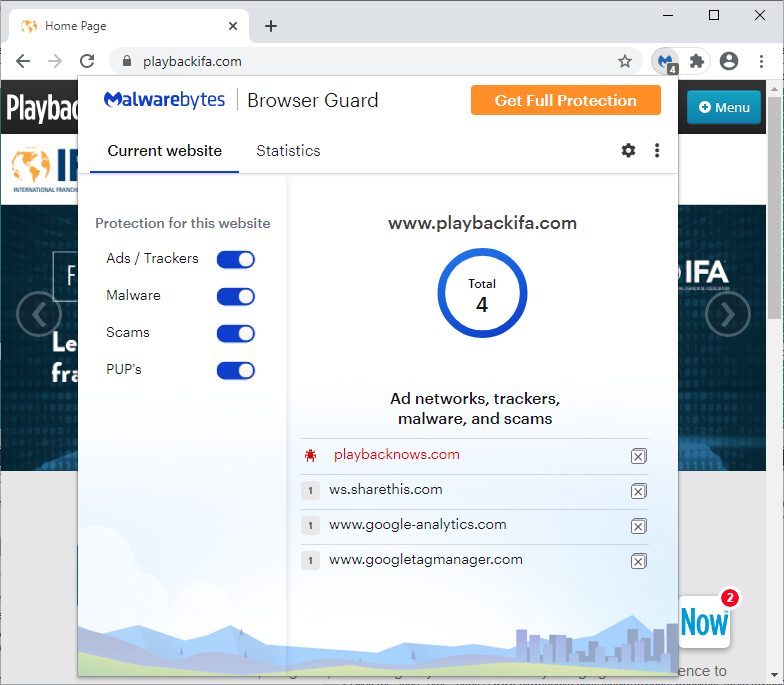Image resolution: width=784 pixels, height=685 pixels.
Task: Go back to previous page
Action: click(23, 61)
